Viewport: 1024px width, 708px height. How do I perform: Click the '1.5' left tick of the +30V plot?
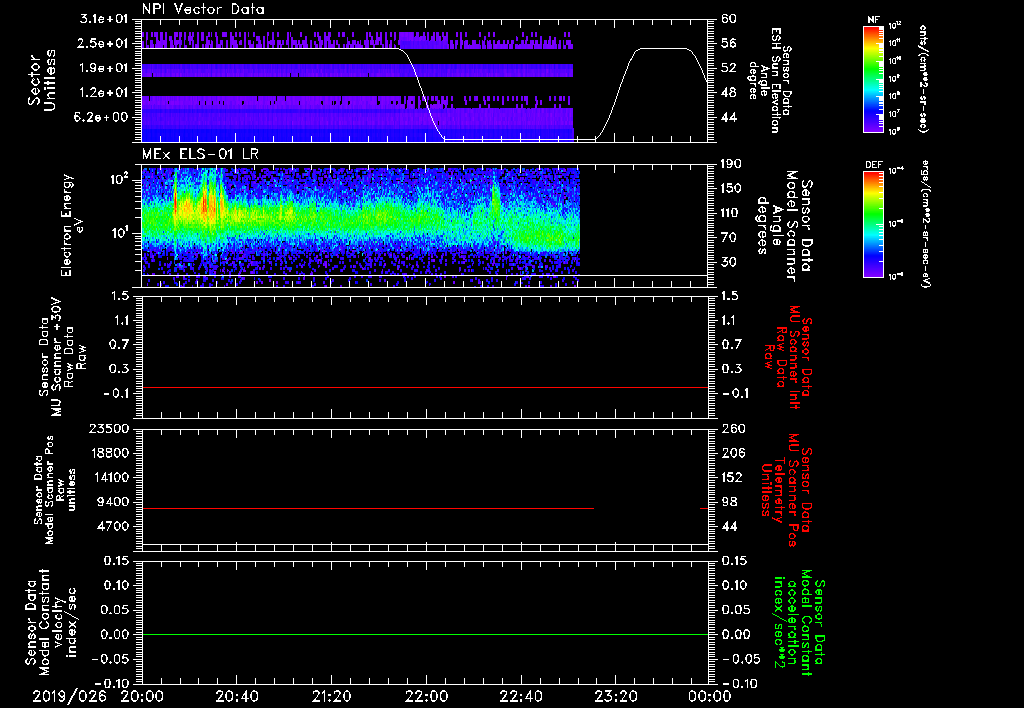click(x=121, y=296)
